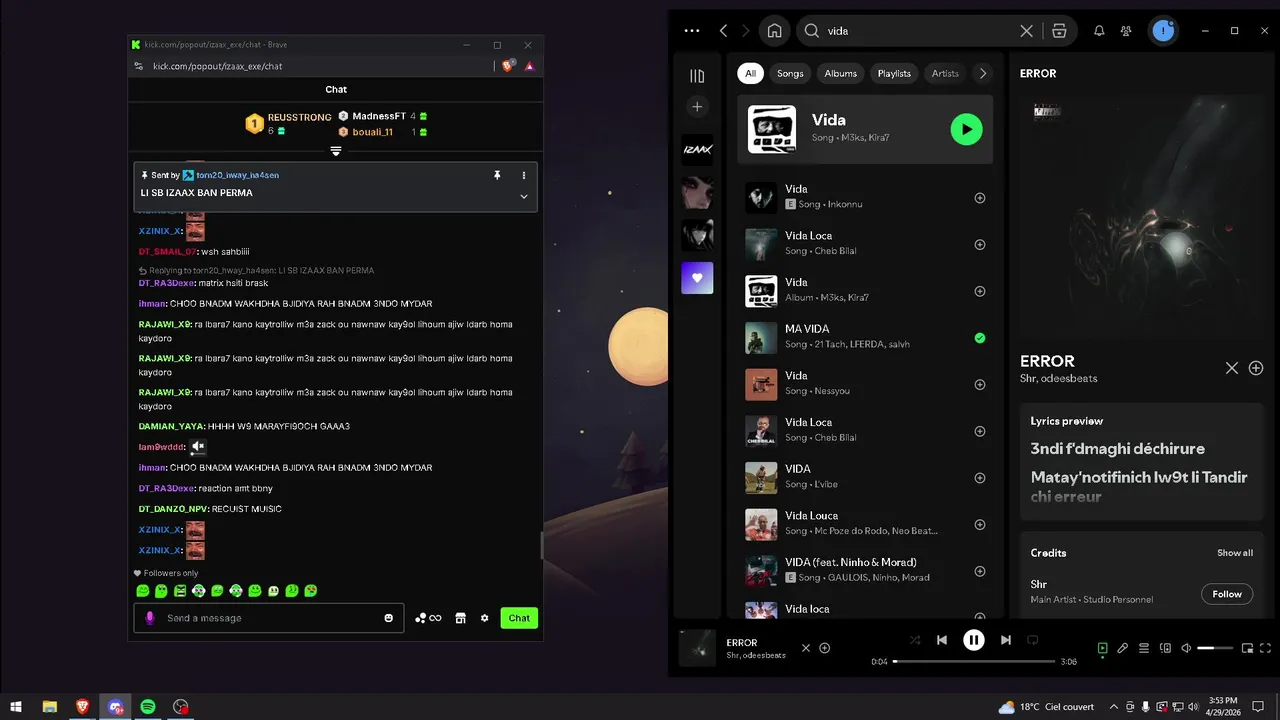This screenshot has height=720, width=1280.
Task: Close the Now Playing ERROR panel
Action: pos(1232,368)
